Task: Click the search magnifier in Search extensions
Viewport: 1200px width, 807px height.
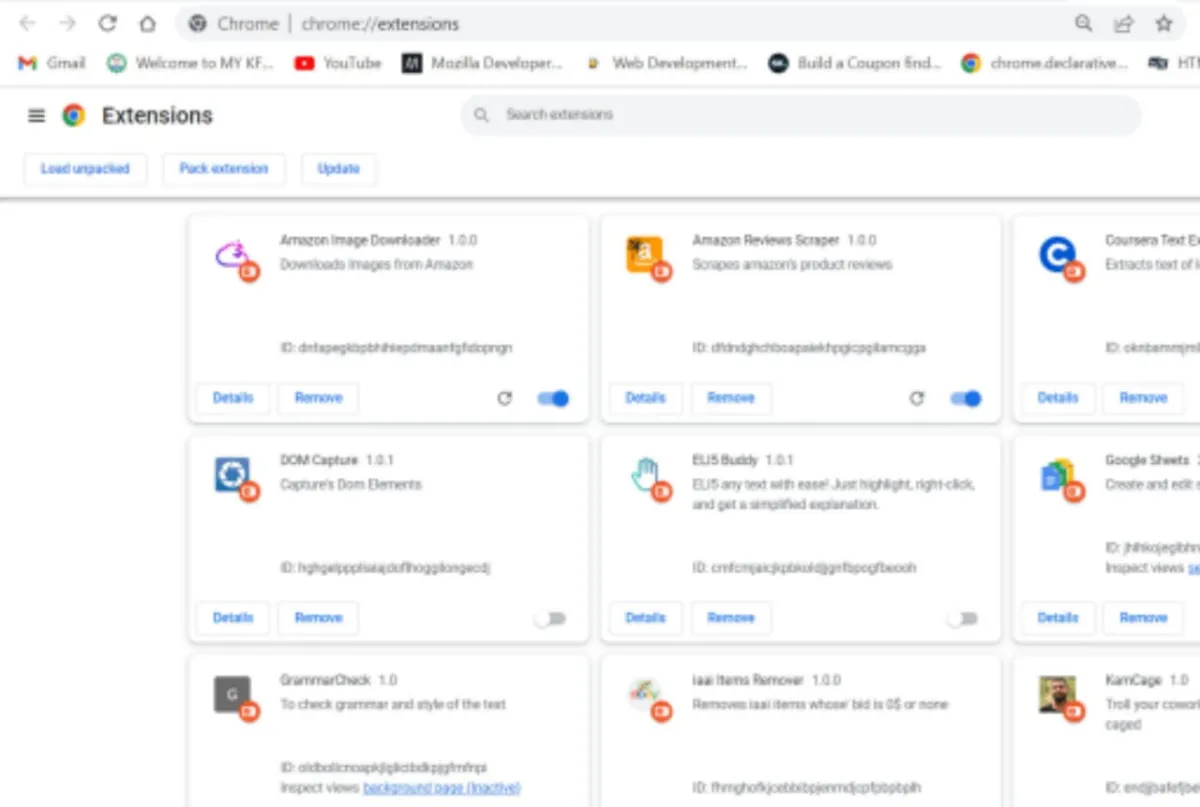Action: [481, 115]
